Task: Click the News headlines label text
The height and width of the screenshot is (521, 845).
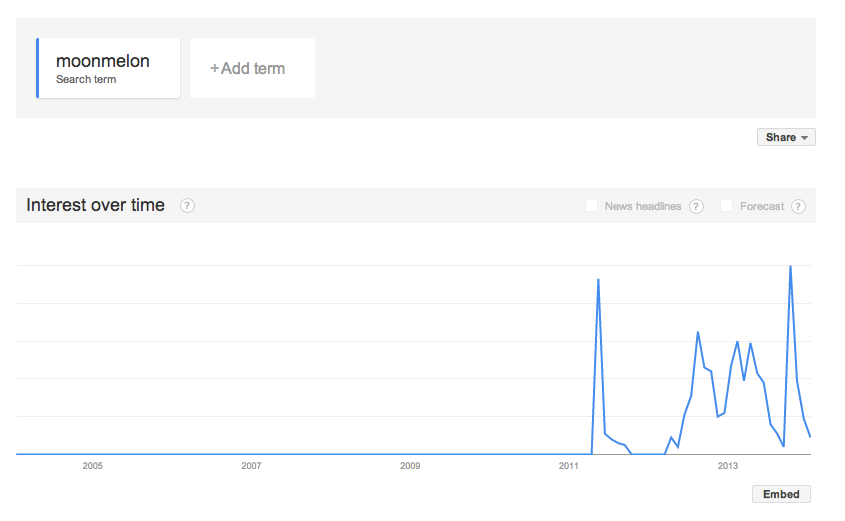Action: point(643,207)
